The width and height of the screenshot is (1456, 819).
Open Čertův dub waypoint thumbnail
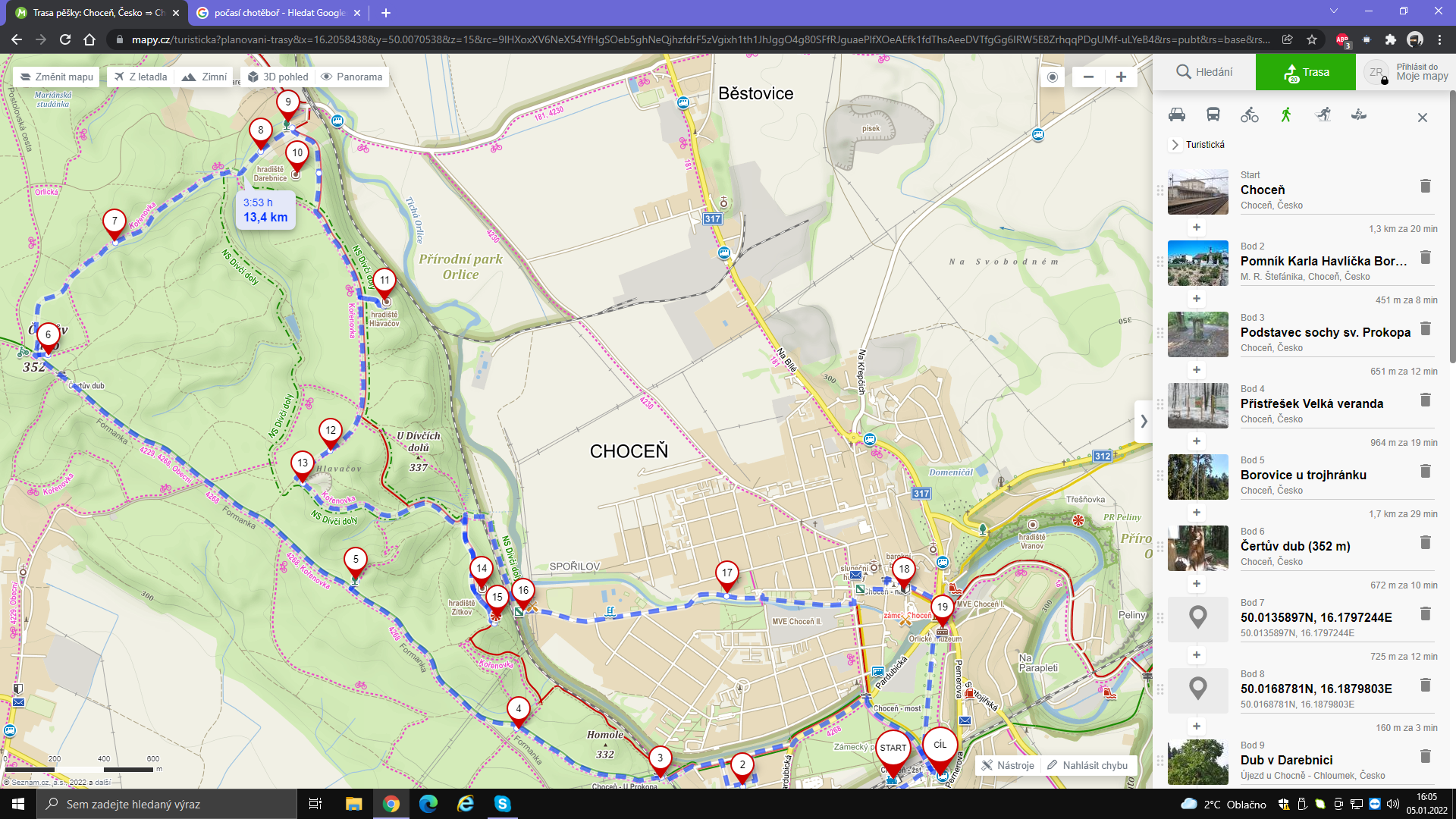tap(1197, 548)
